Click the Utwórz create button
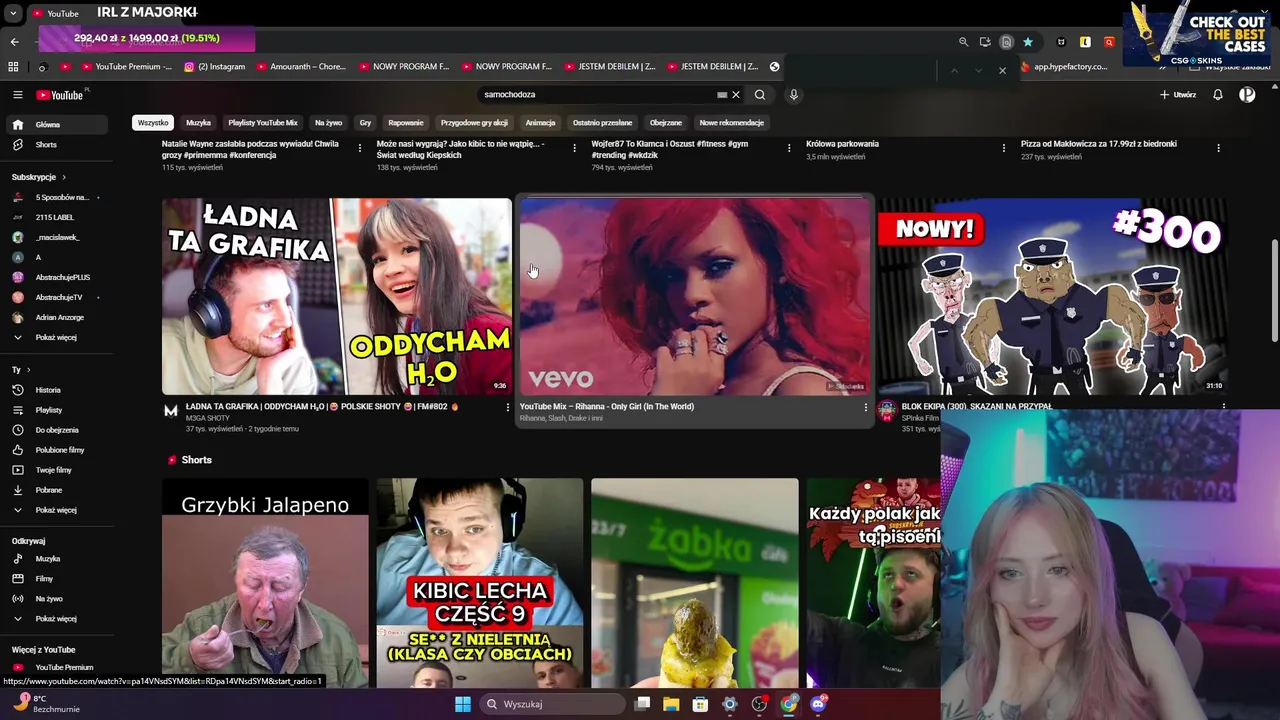The image size is (1280, 720). tap(1178, 95)
